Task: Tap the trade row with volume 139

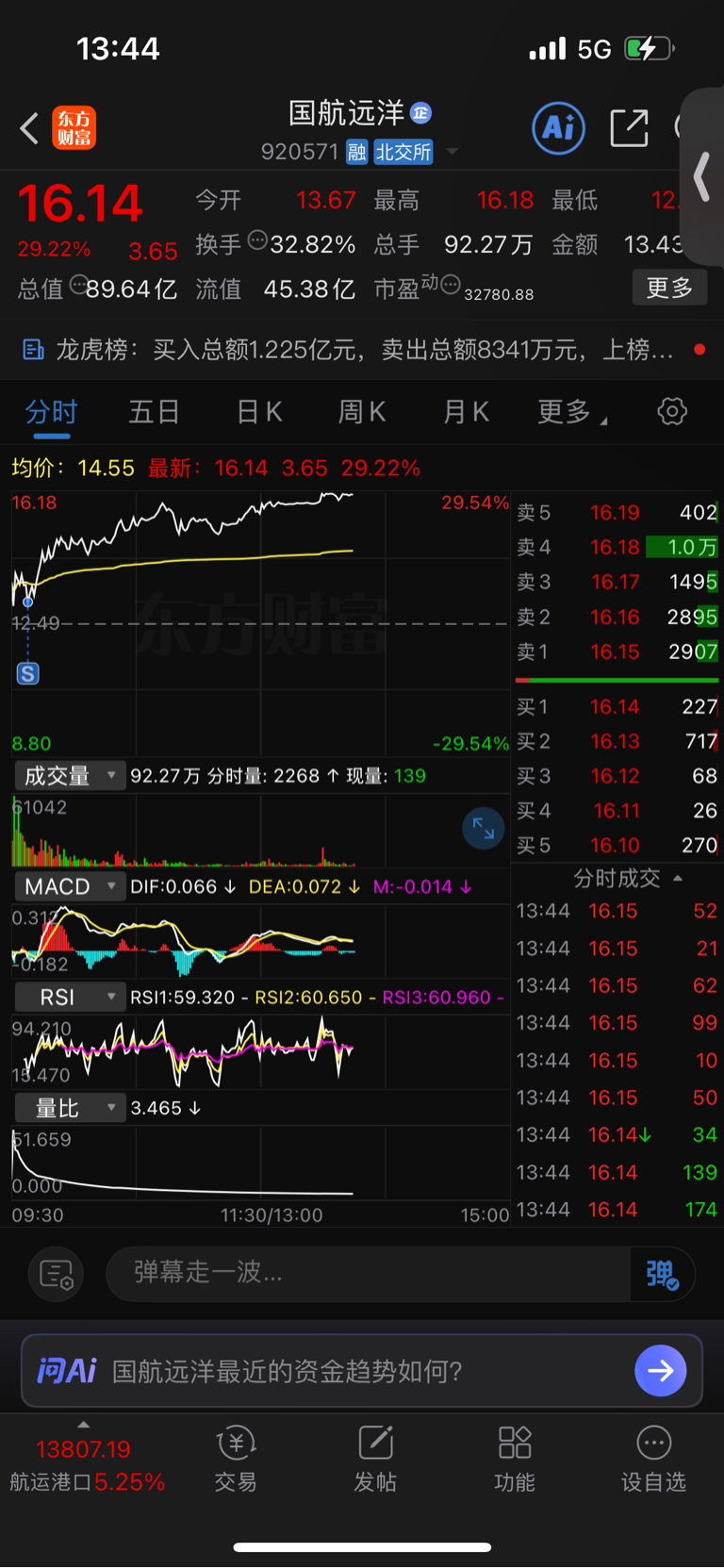Action: pos(617,1173)
